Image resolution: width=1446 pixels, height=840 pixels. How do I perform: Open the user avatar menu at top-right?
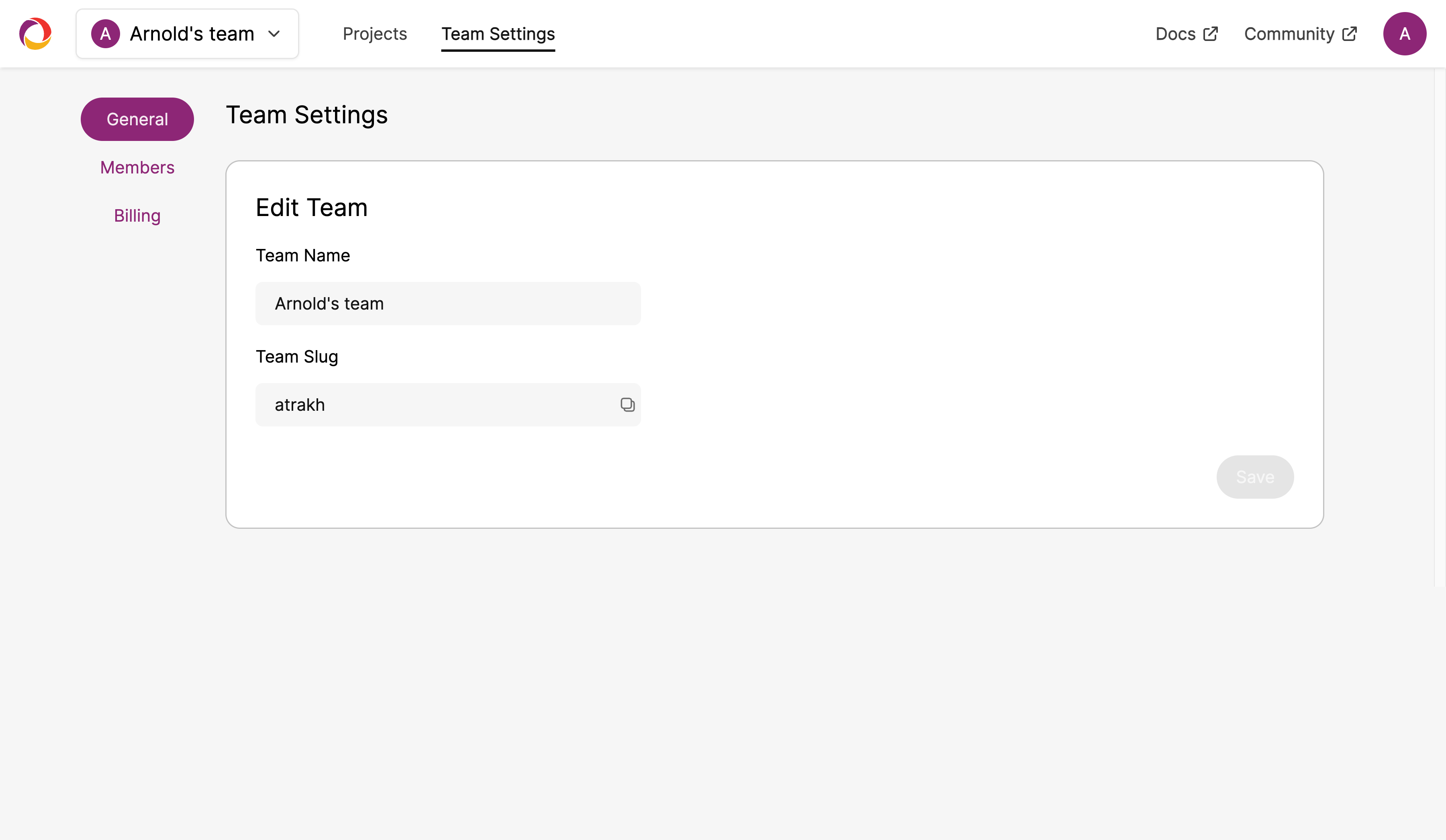pos(1404,34)
